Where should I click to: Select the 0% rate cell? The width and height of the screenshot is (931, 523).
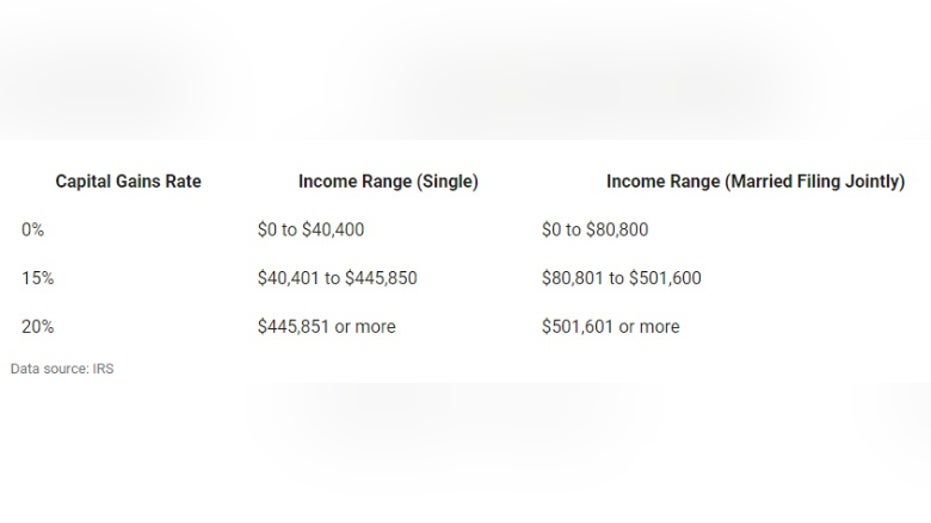(x=33, y=230)
